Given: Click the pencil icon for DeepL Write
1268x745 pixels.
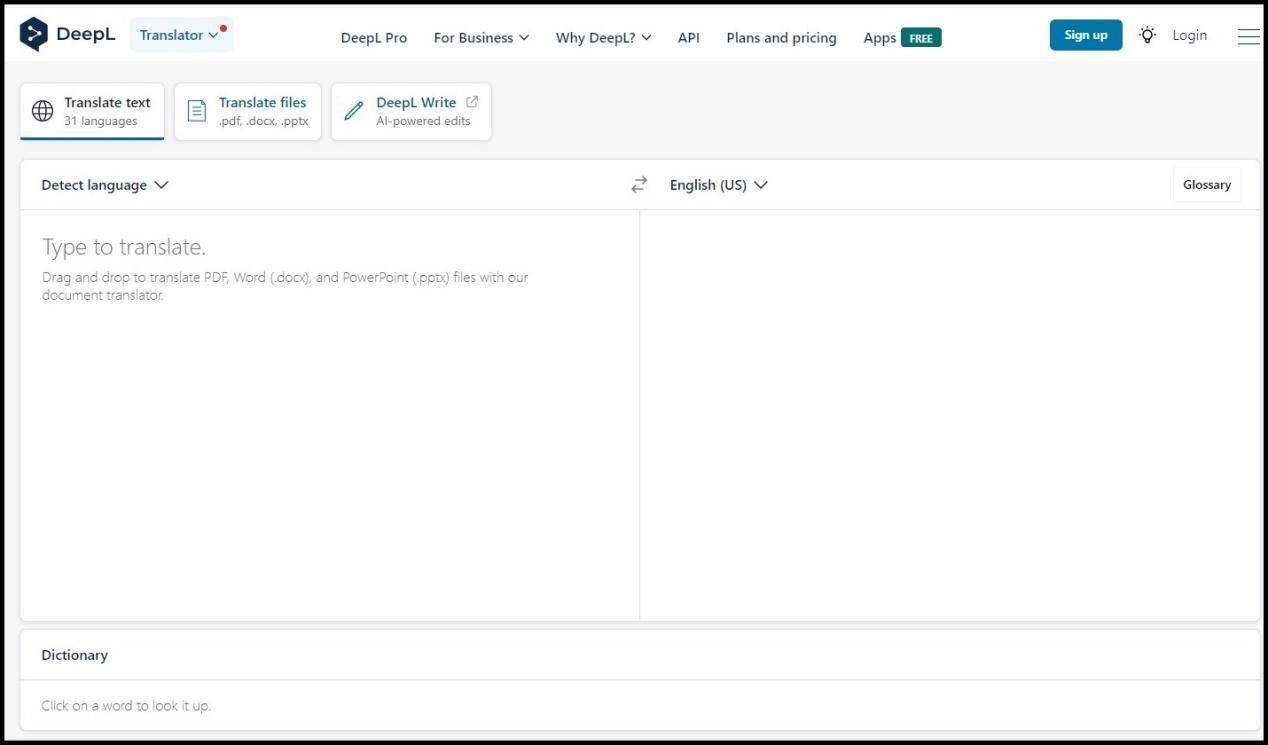Looking at the screenshot, I should (x=354, y=111).
